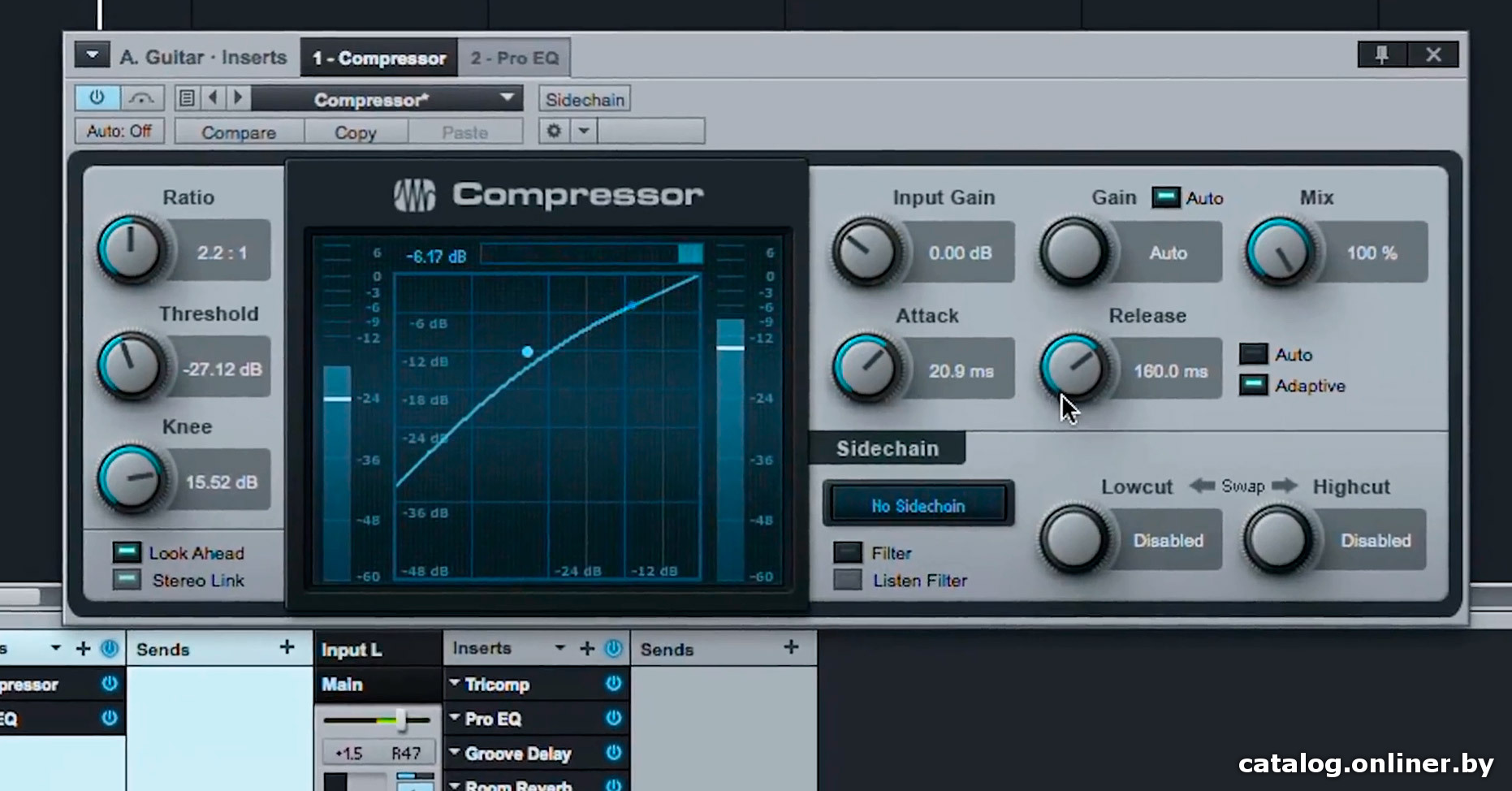1512x791 pixels.
Task: Toggle Auto gain checkbox
Action: click(x=1166, y=197)
